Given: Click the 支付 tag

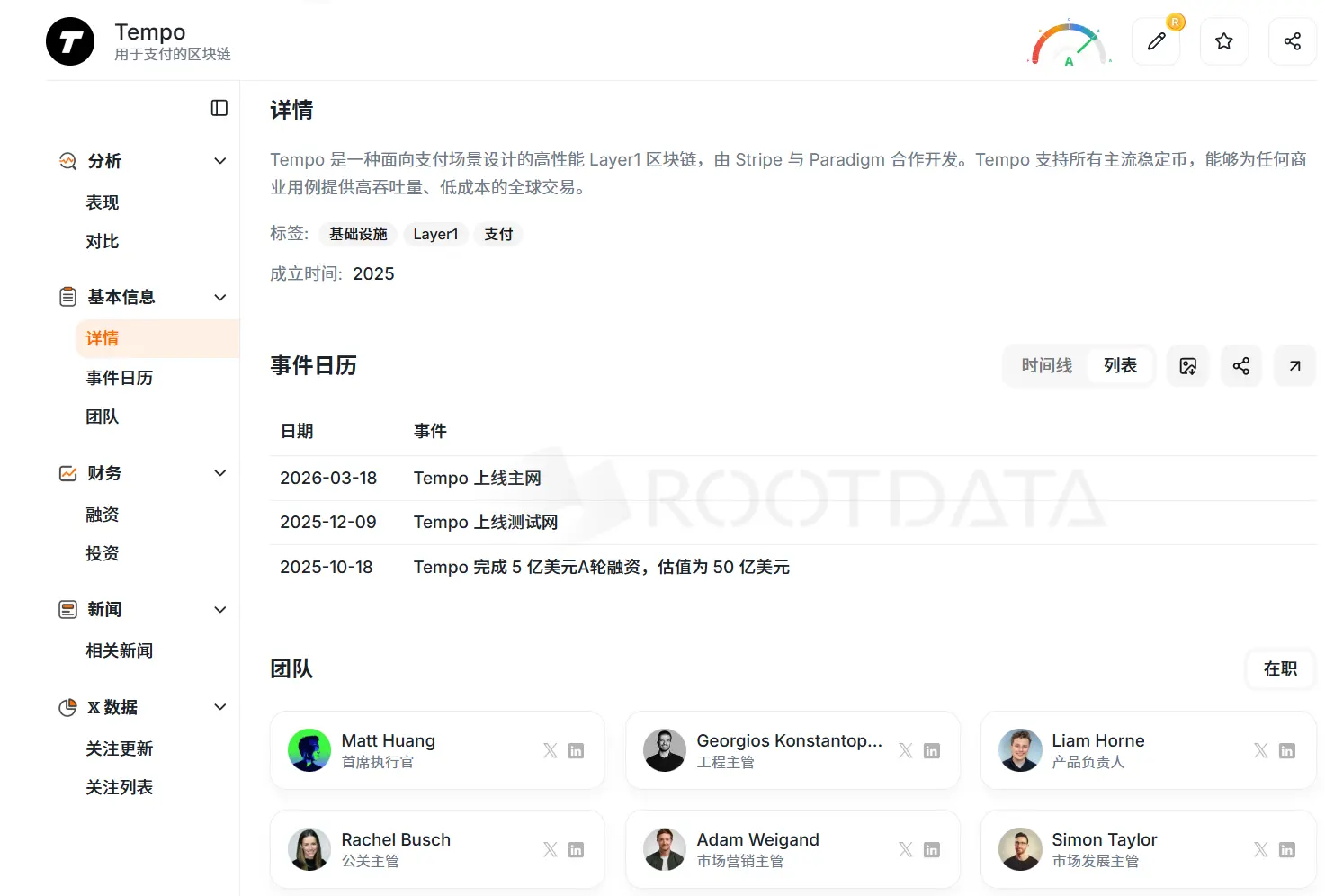Looking at the screenshot, I should (x=498, y=234).
